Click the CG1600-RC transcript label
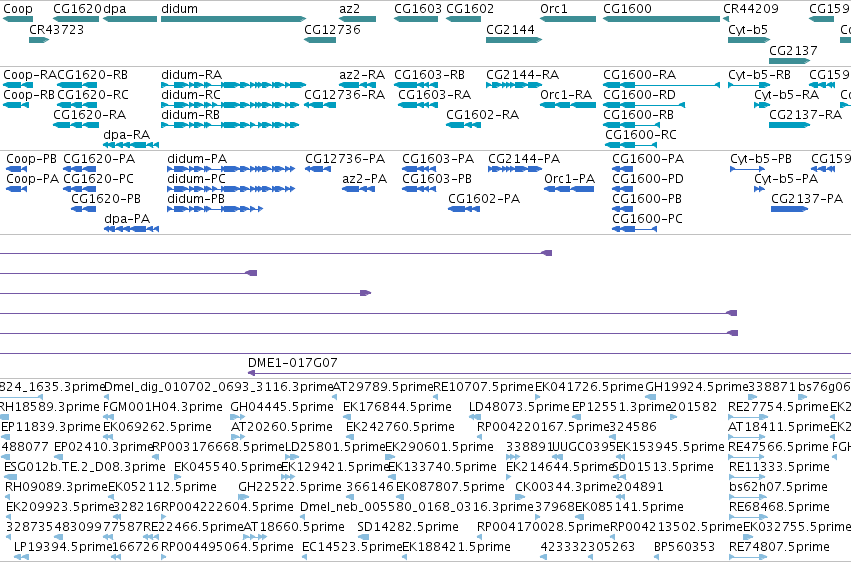Image resolution: width=851 pixels, height=562 pixels. tap(640, 135)
